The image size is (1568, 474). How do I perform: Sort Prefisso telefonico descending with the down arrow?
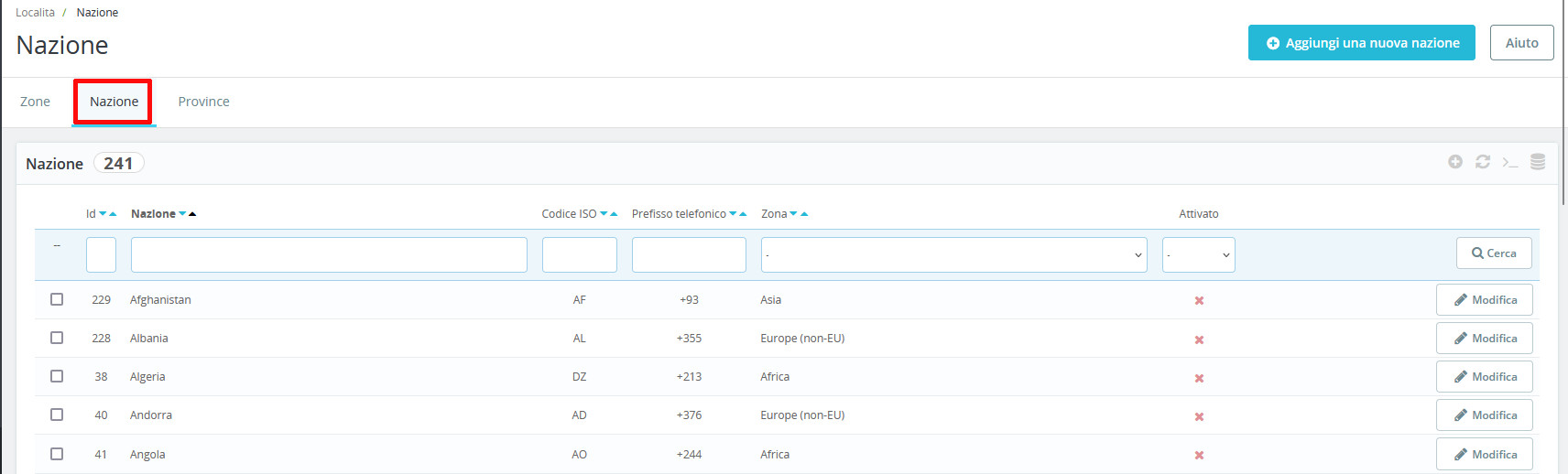pyautogui.click(x=733, y=214)
